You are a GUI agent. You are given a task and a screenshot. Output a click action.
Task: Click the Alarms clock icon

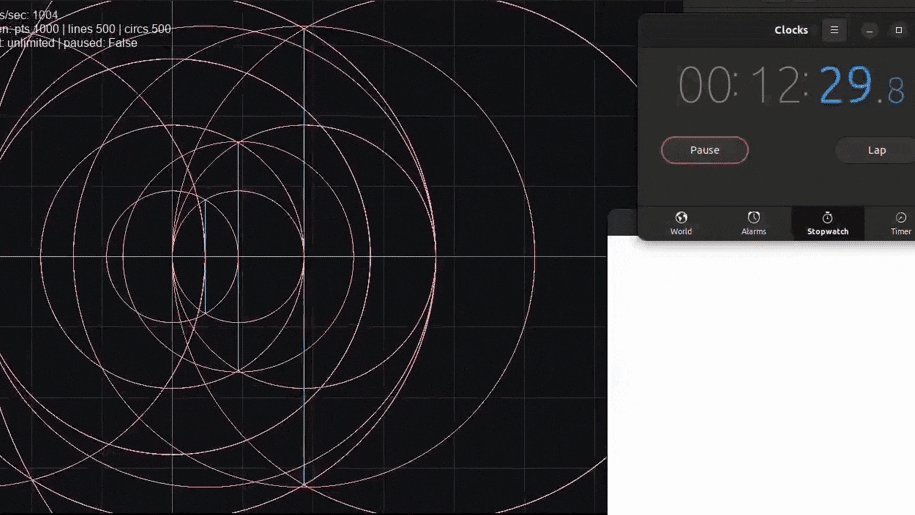(754, 217)
